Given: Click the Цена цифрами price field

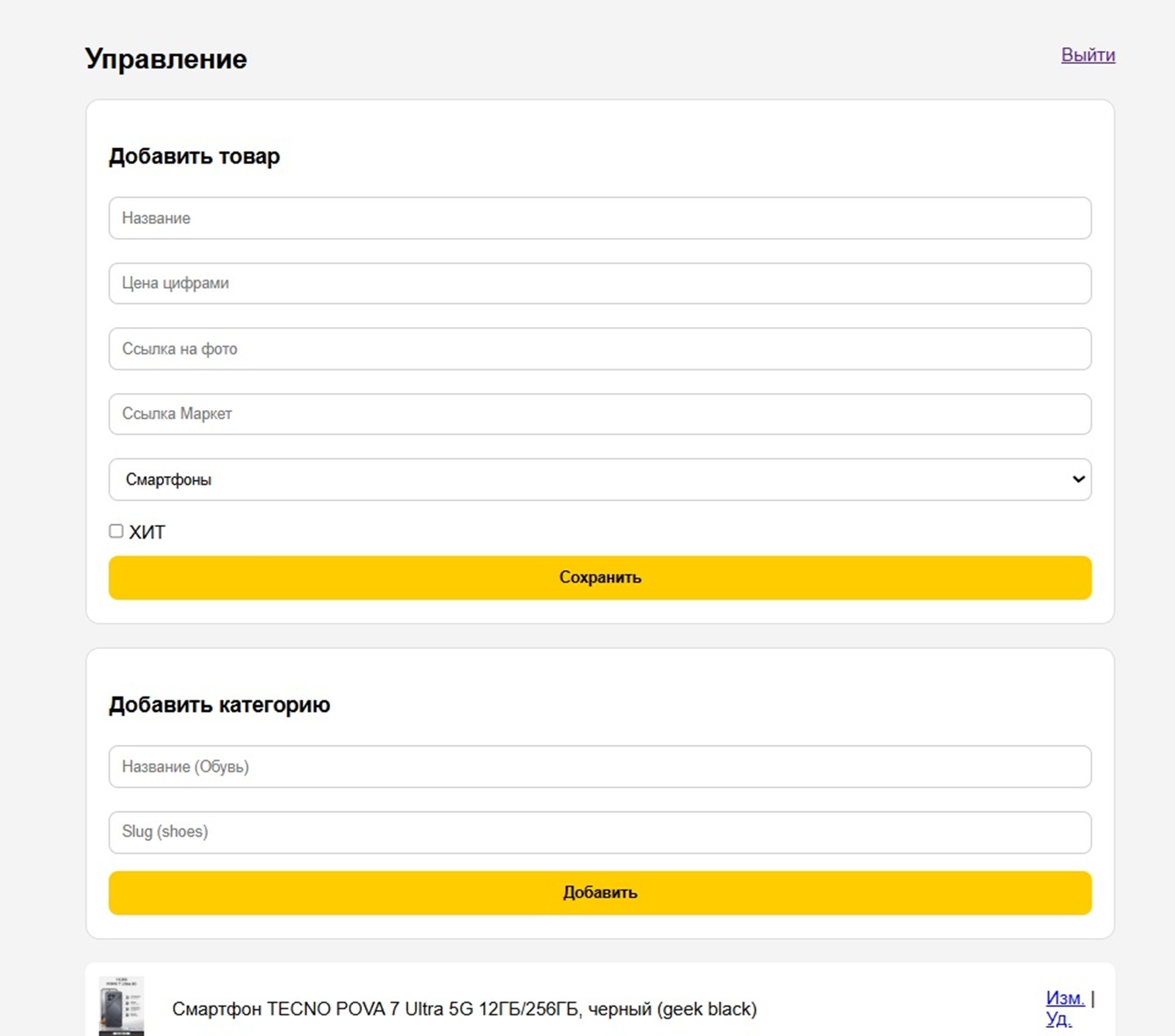Looking at the screenshot, I should (x=599, y=283).
